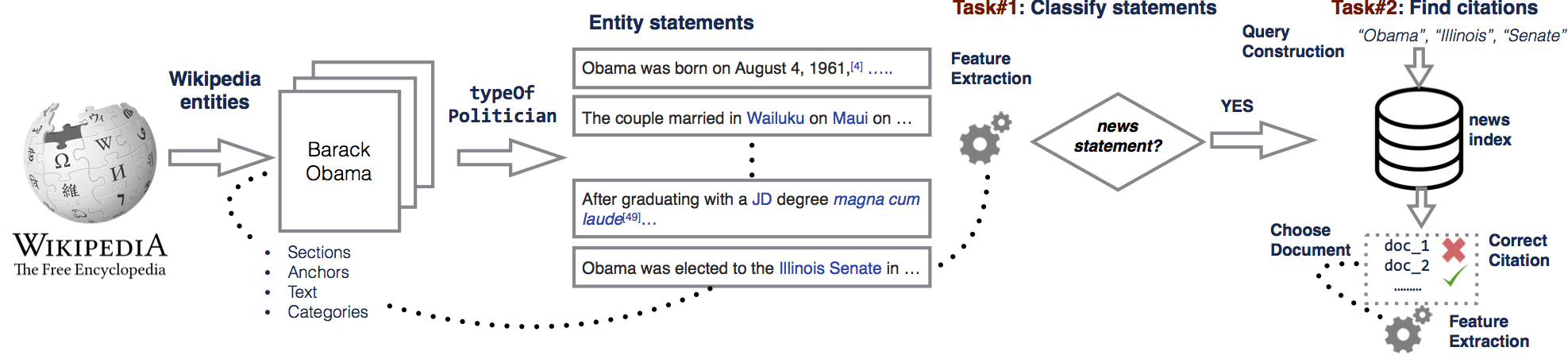Click the green checkmark next to doc_2
The height and width of the screenshot is (355, 1568).
[x=1454, y=276]
